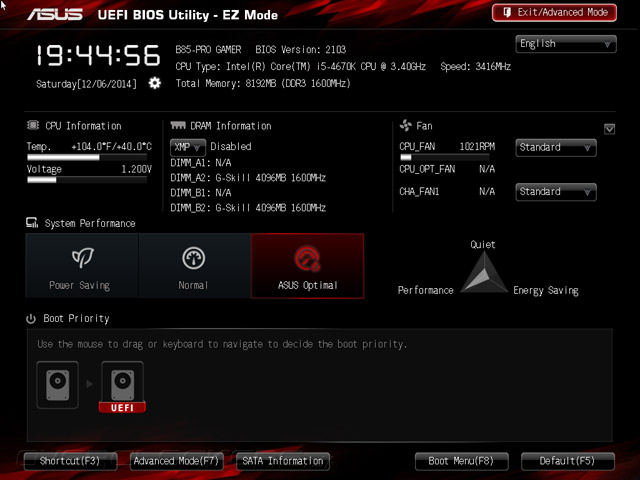Image resolution: width=640 pixels, height=480 pixels.
Task: Switch to Advanced Mode(F7)
Action: pos(177,461)
